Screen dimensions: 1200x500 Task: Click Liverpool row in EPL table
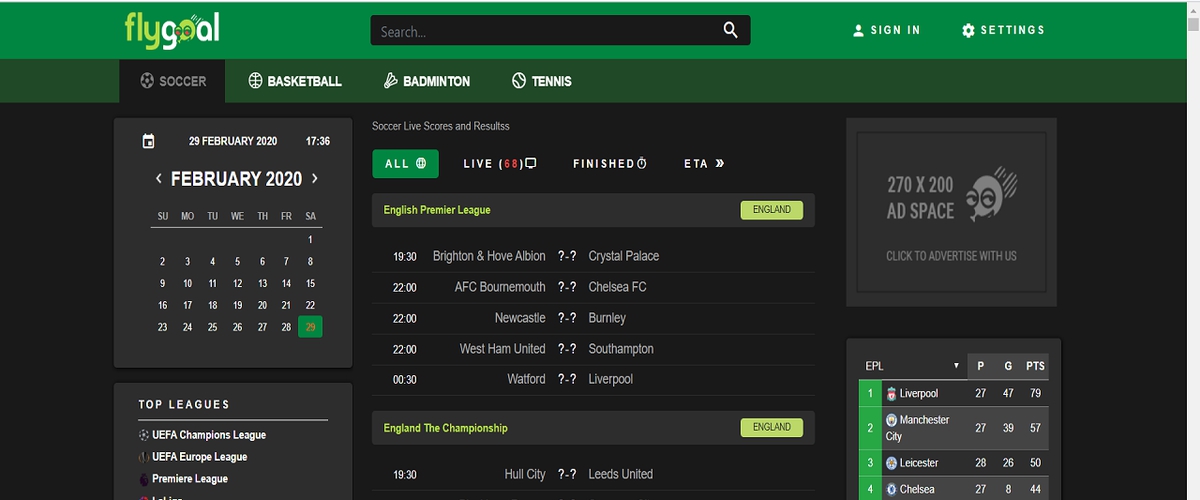954,393
